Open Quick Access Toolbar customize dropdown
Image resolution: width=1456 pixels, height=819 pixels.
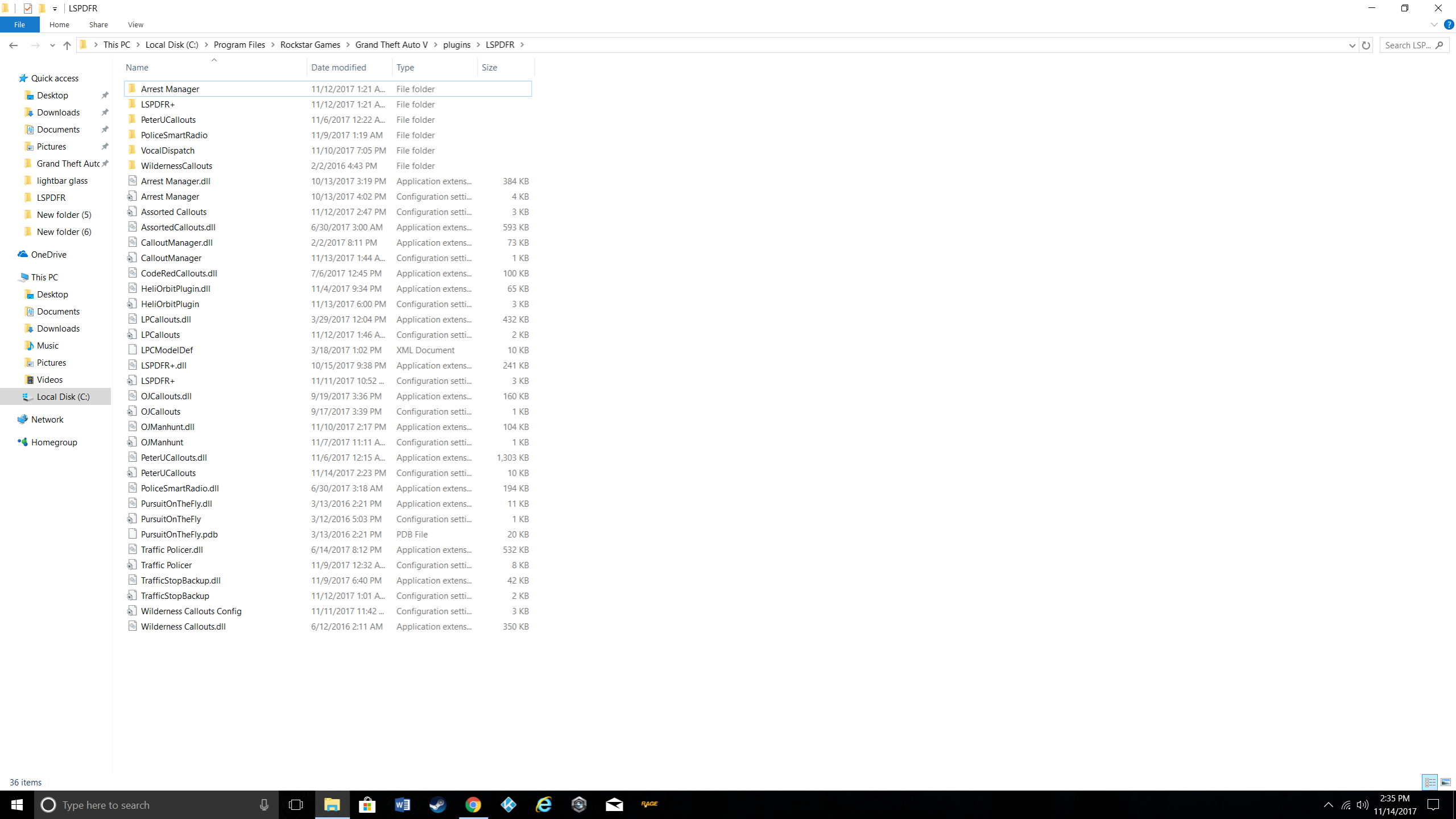pos(55,9)
